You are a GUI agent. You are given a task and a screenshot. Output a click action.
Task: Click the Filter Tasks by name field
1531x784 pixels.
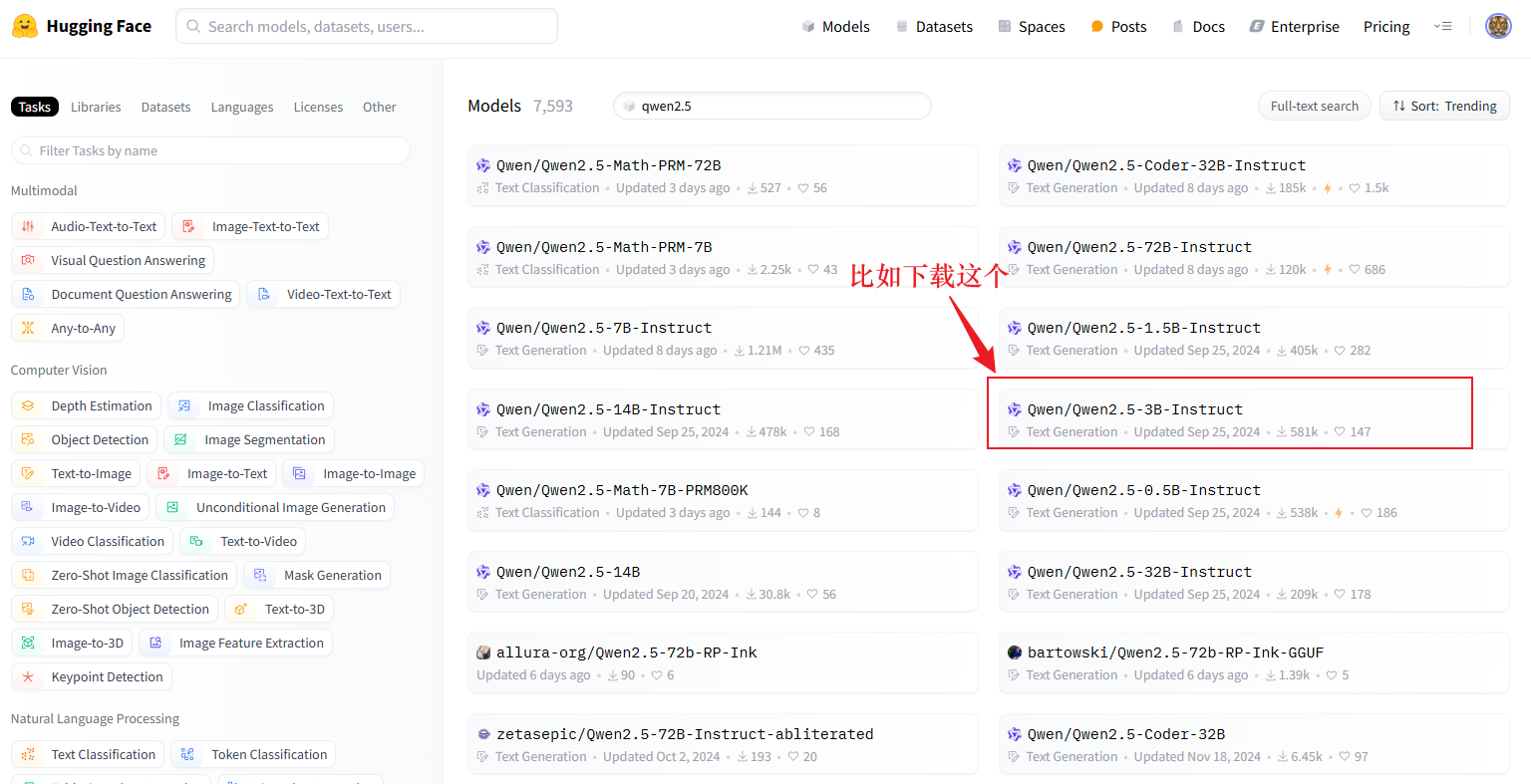[210, 150]
